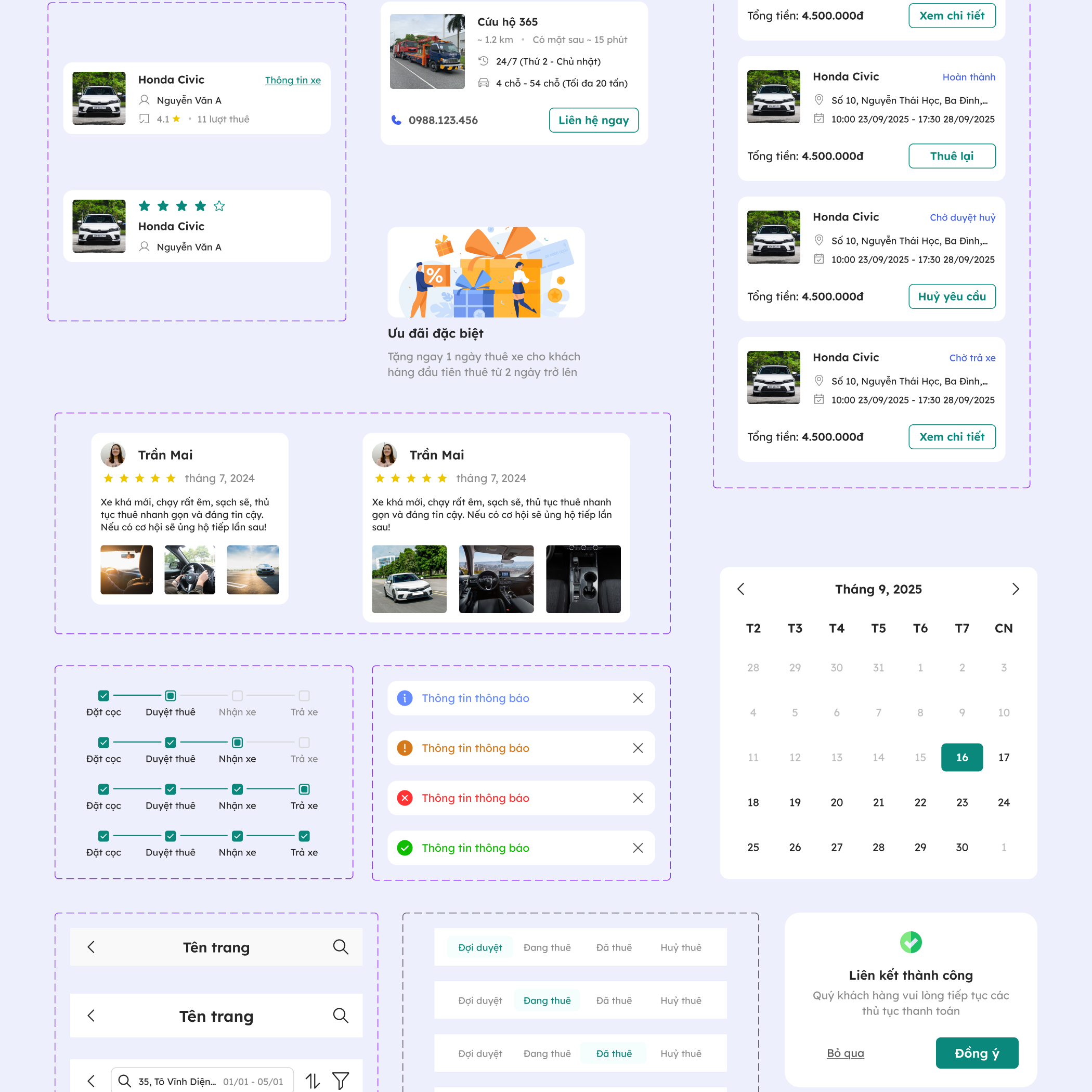Toggle the unchecked Nhận xe step in first row
Screen dimensions: 1092x1092
coord(238,695)
